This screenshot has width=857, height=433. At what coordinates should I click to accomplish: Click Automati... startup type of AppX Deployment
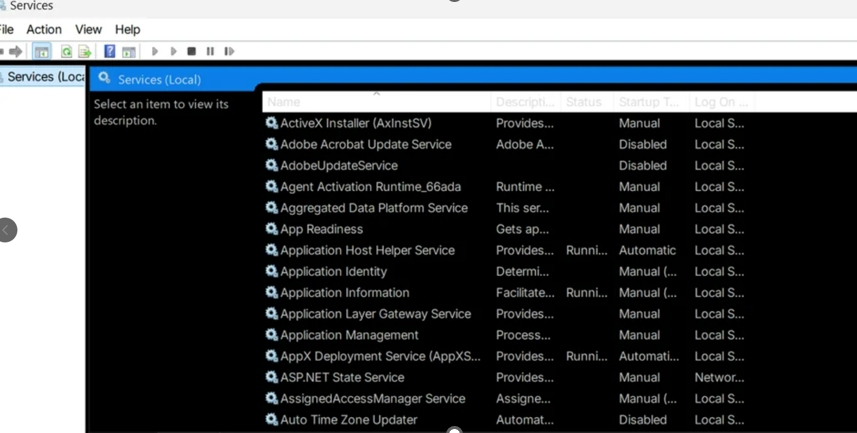[x=649, y=356]
